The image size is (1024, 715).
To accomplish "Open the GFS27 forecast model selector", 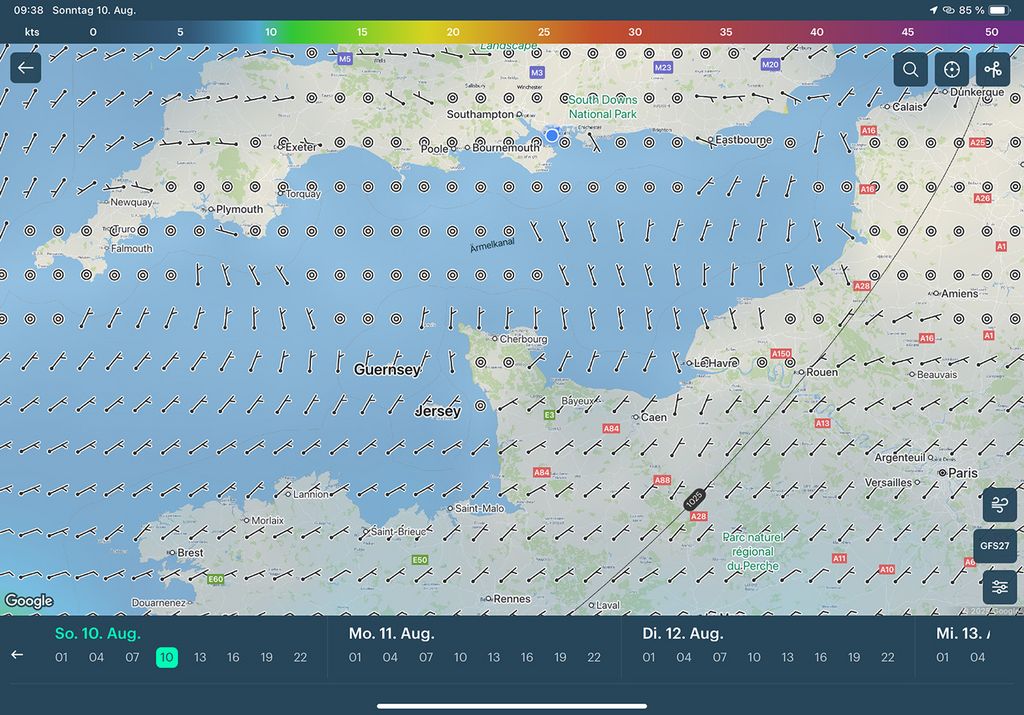I will coord(995,546).
